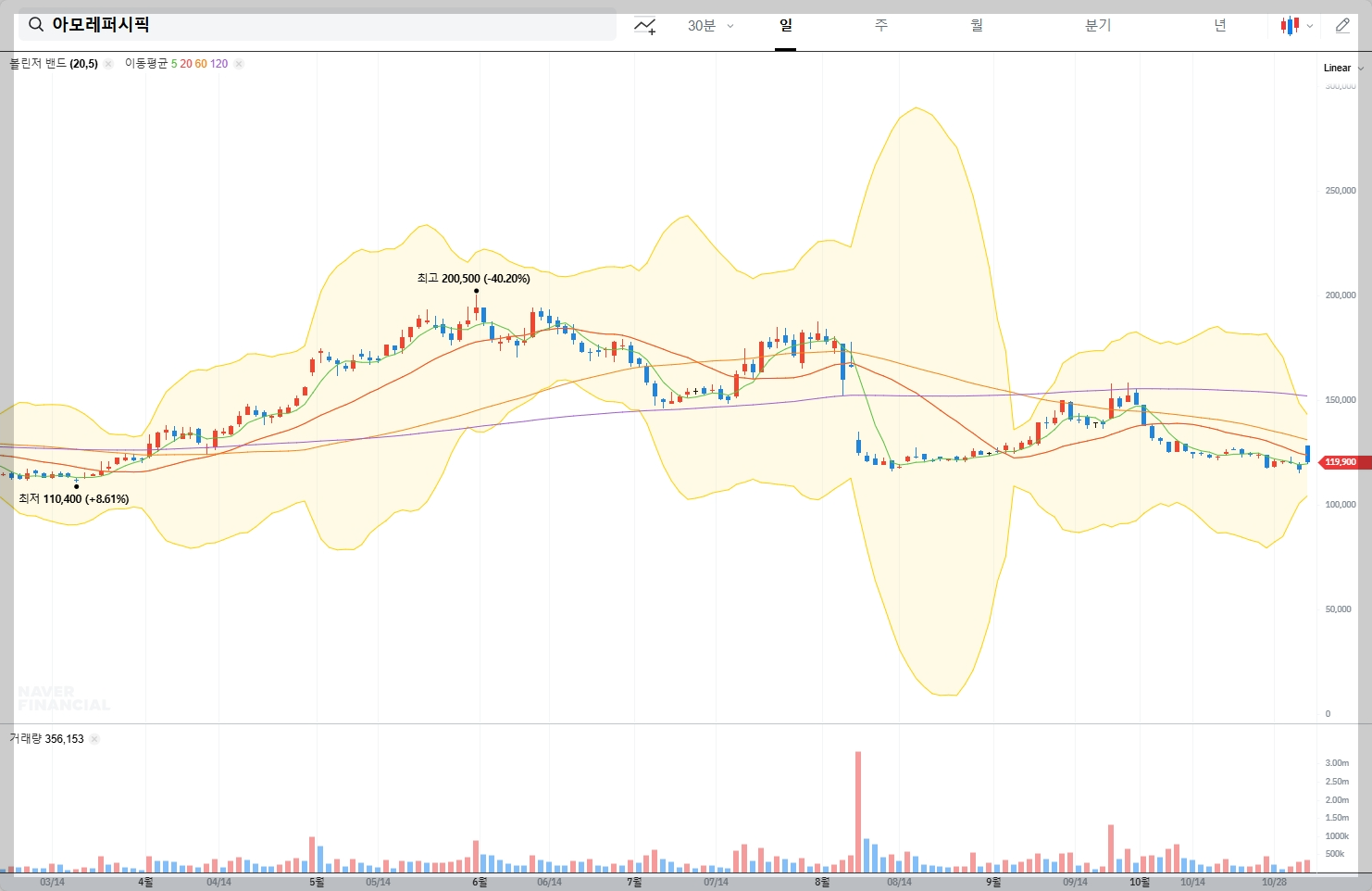1372x891 pixels.
Task: Expand the chart type dropdown arrow
Action: coord(1310,27)
